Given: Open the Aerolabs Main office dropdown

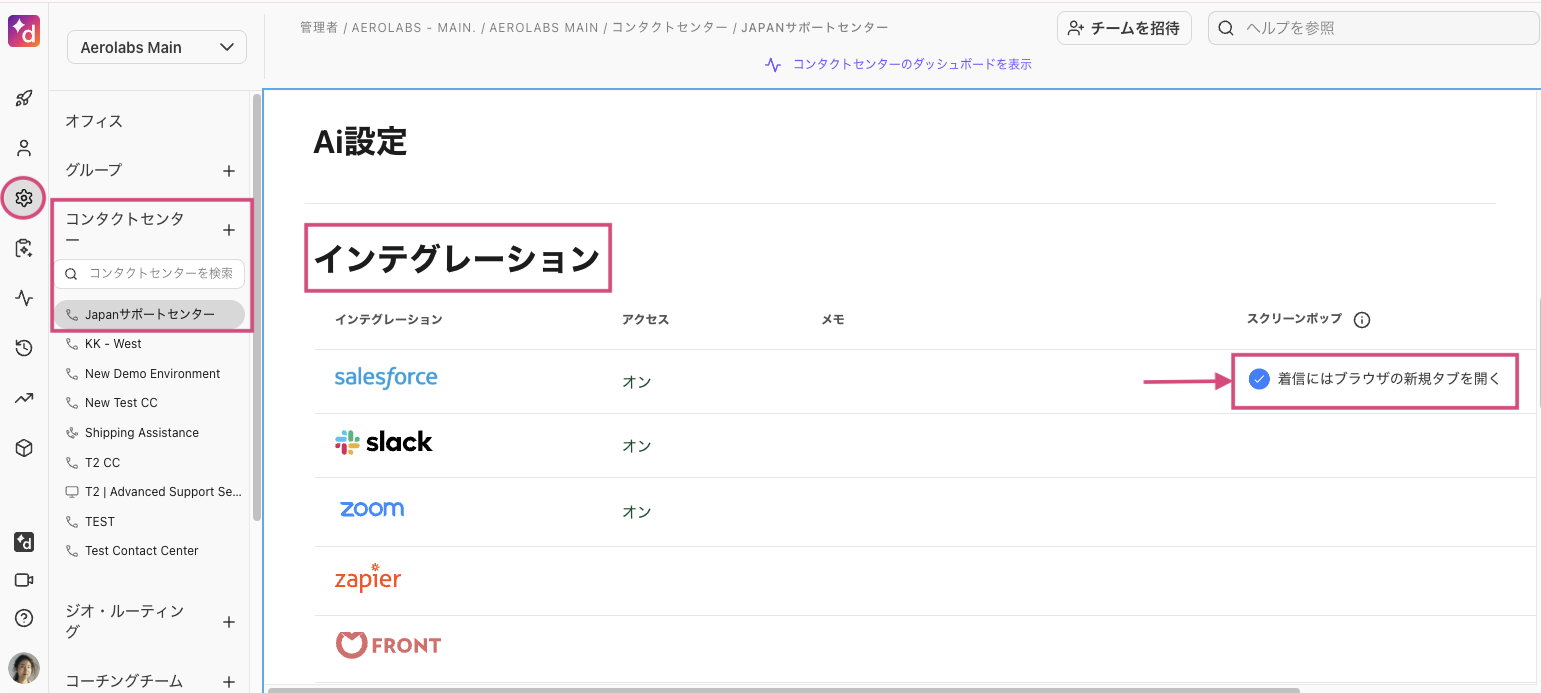Looking at the screenshot, I should click(x=157, y=47).
